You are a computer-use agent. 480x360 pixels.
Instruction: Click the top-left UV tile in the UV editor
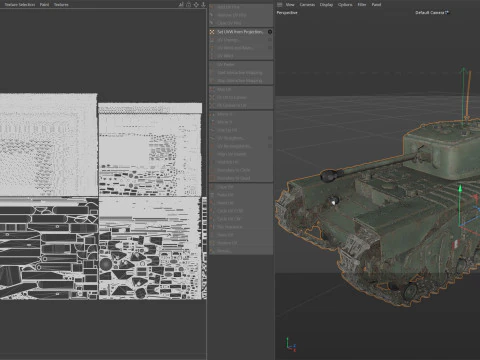[49, 145]
